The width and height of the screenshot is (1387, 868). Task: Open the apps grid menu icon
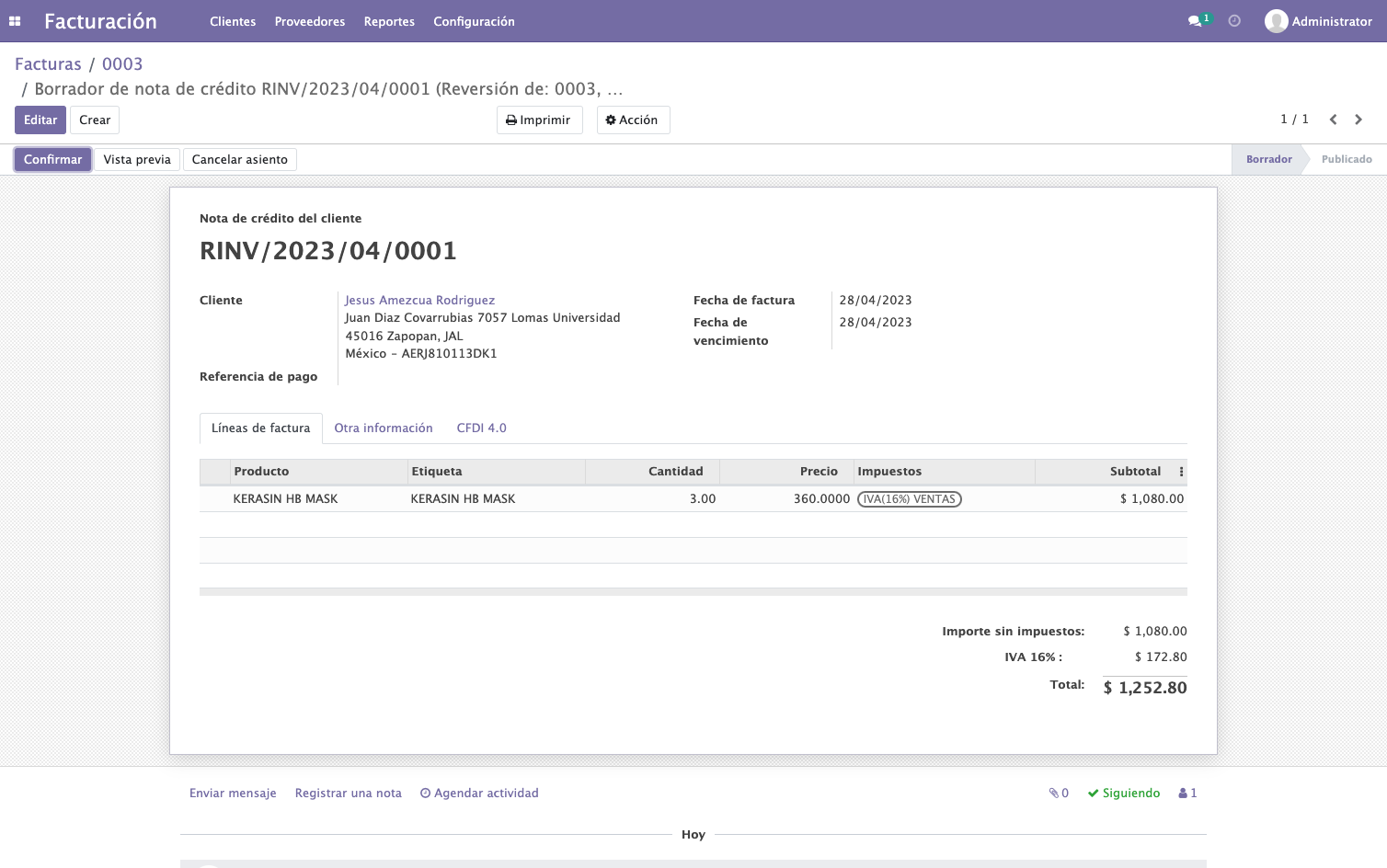tap(15, 21)
